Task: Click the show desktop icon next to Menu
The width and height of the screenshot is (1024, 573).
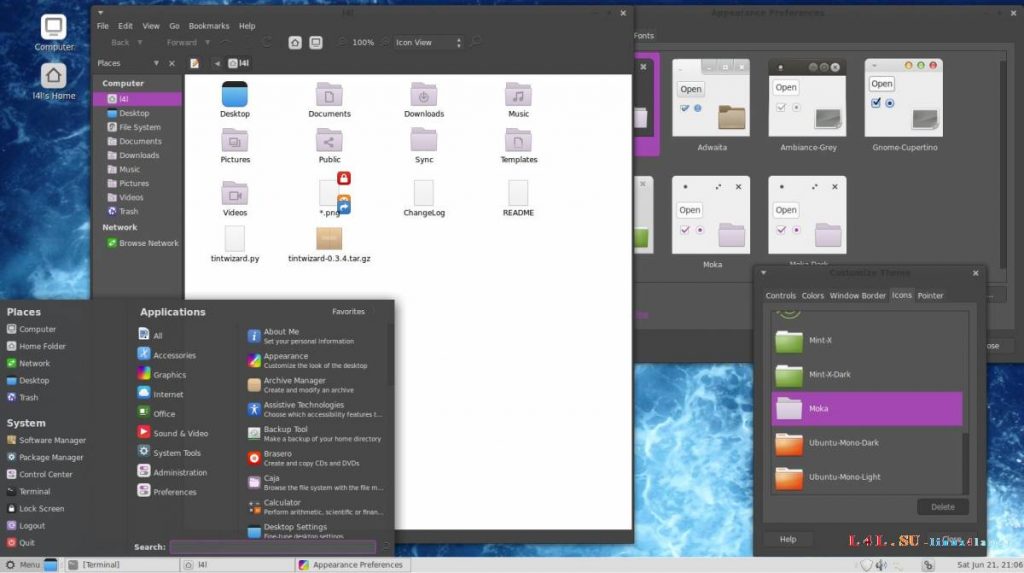Action: pos(51,565)
